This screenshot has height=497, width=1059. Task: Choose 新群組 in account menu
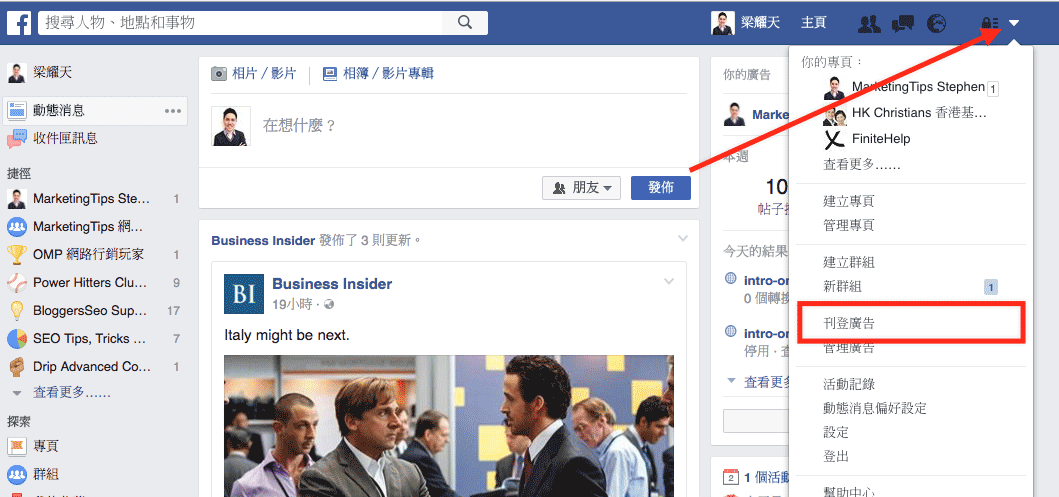(842, 286)
